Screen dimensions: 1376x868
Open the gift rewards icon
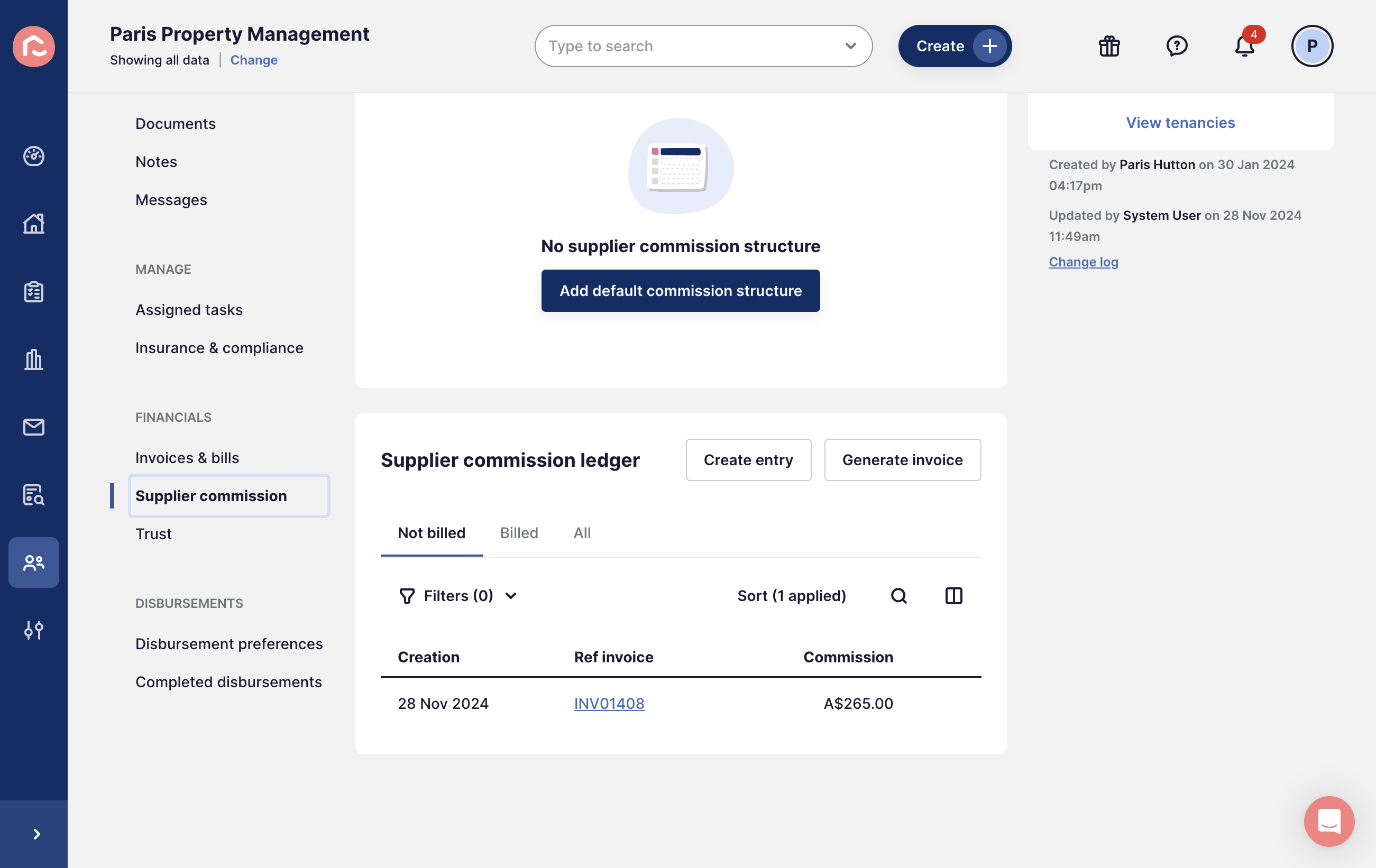[1109, 47]
